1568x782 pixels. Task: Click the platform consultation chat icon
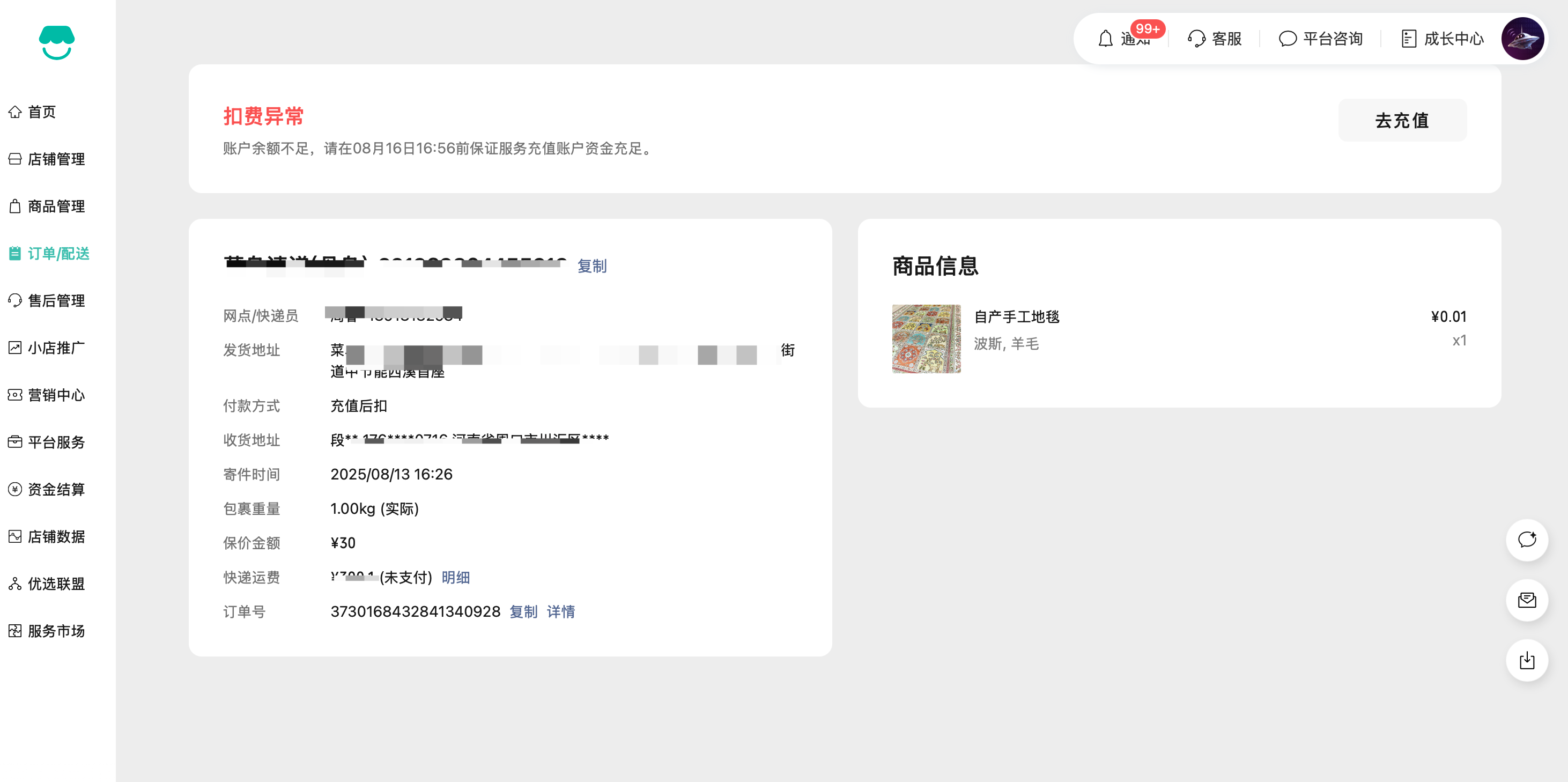pyautogui.click(x=1287, y=39)
